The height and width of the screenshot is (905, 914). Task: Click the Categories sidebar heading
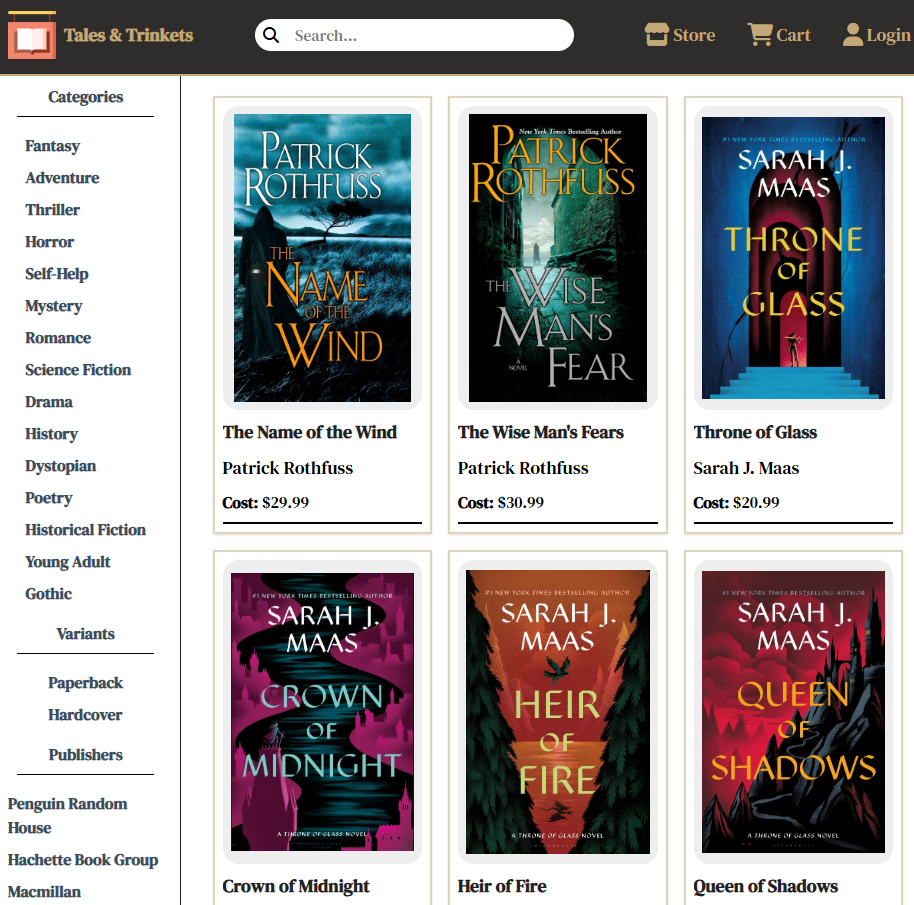[x=86, y=97]
